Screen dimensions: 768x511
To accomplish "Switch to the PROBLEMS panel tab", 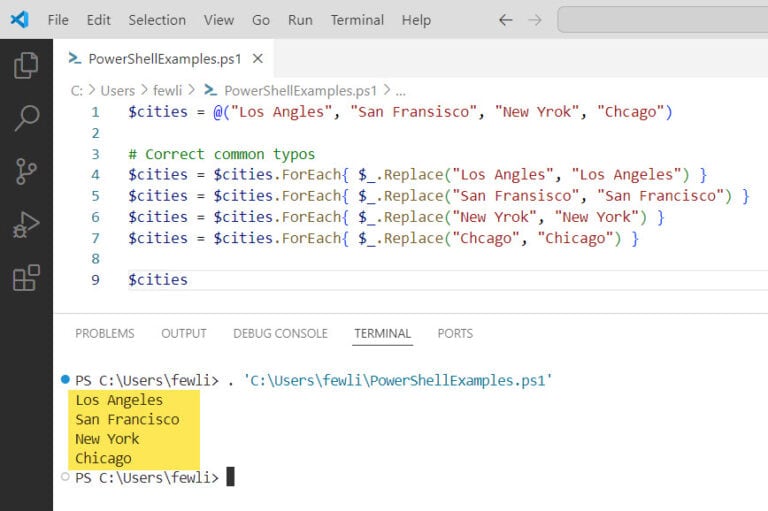I will click(x=105, y=334).
